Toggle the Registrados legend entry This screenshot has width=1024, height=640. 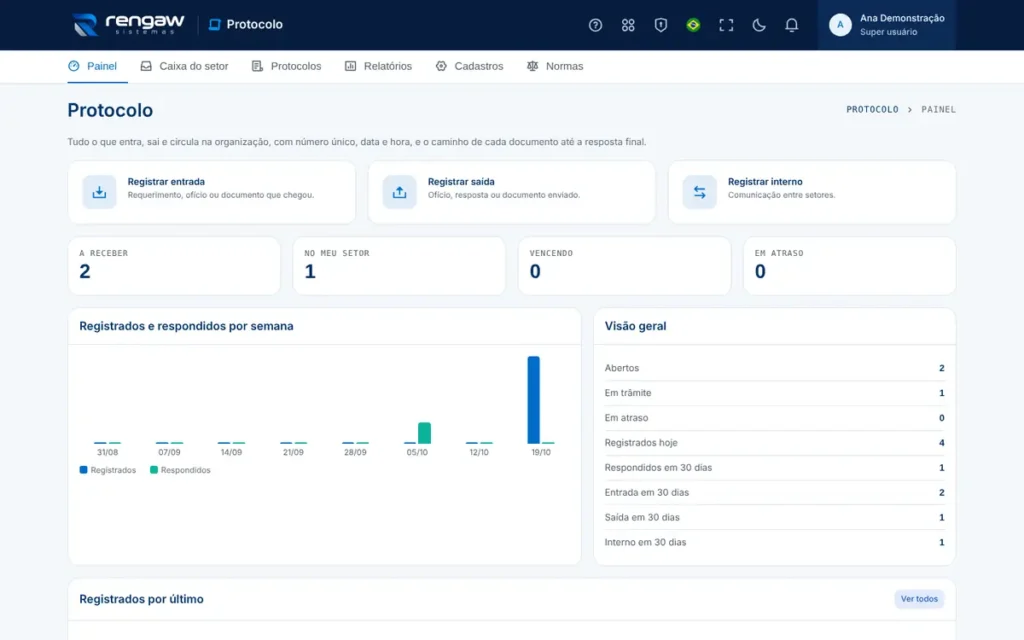pos(108,470)
